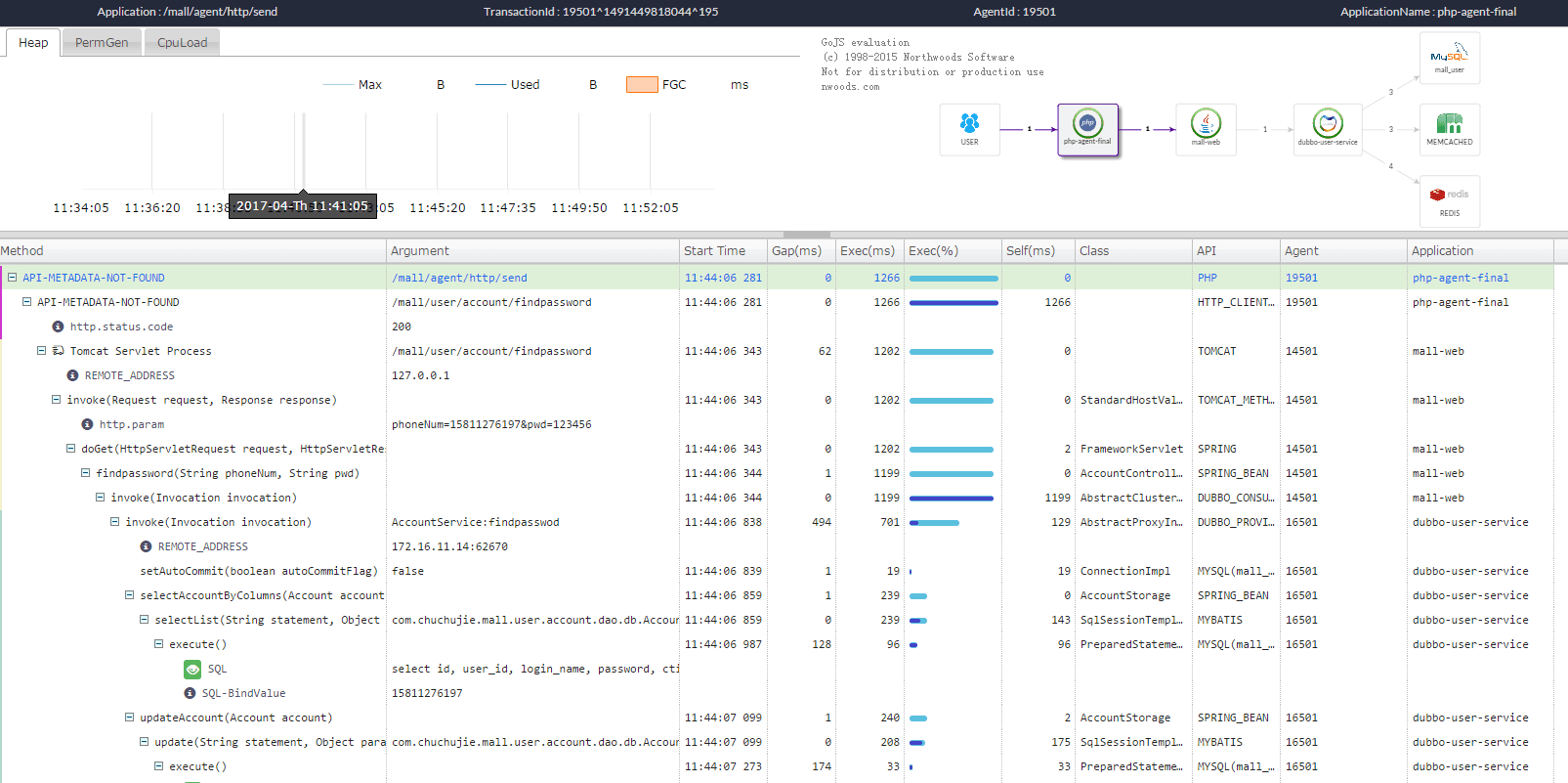Click the green SQL eye icon
The height and width of the screenshot is (783, 1568).
tap(192, 670)
